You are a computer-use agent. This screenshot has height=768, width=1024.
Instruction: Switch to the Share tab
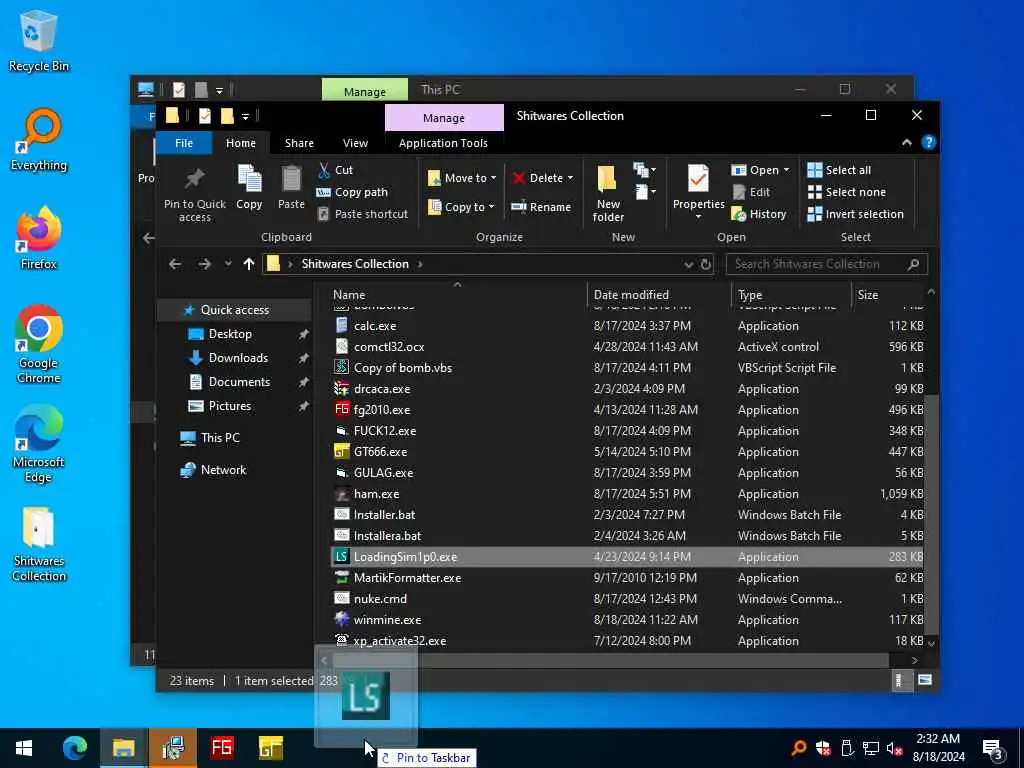[299, 142]
